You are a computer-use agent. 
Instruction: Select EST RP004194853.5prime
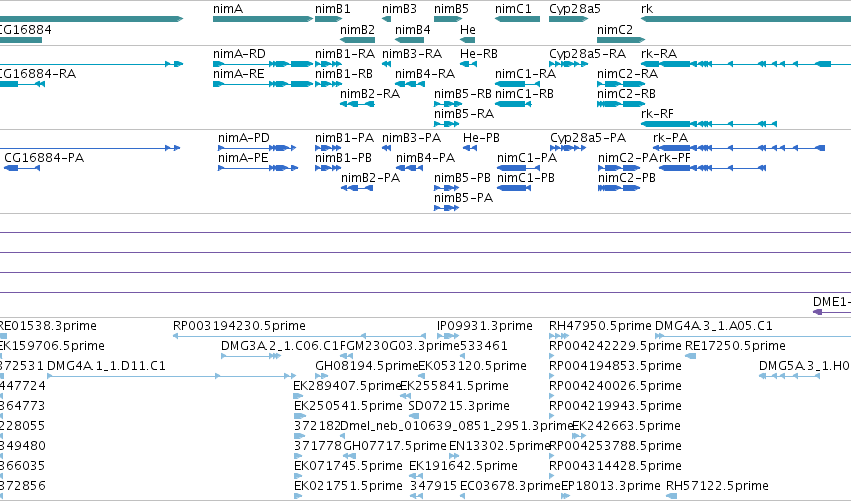(x=552, y=376)
